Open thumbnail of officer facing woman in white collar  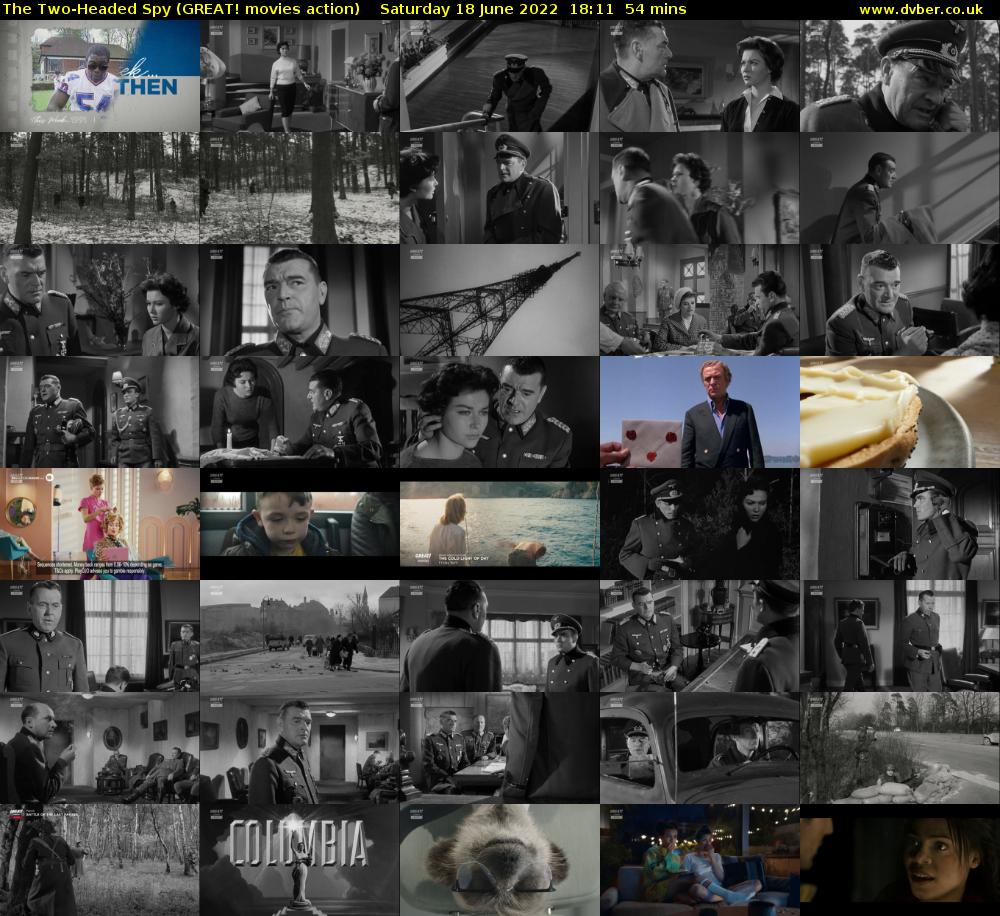pyautogui.click(x=700, y=76)
